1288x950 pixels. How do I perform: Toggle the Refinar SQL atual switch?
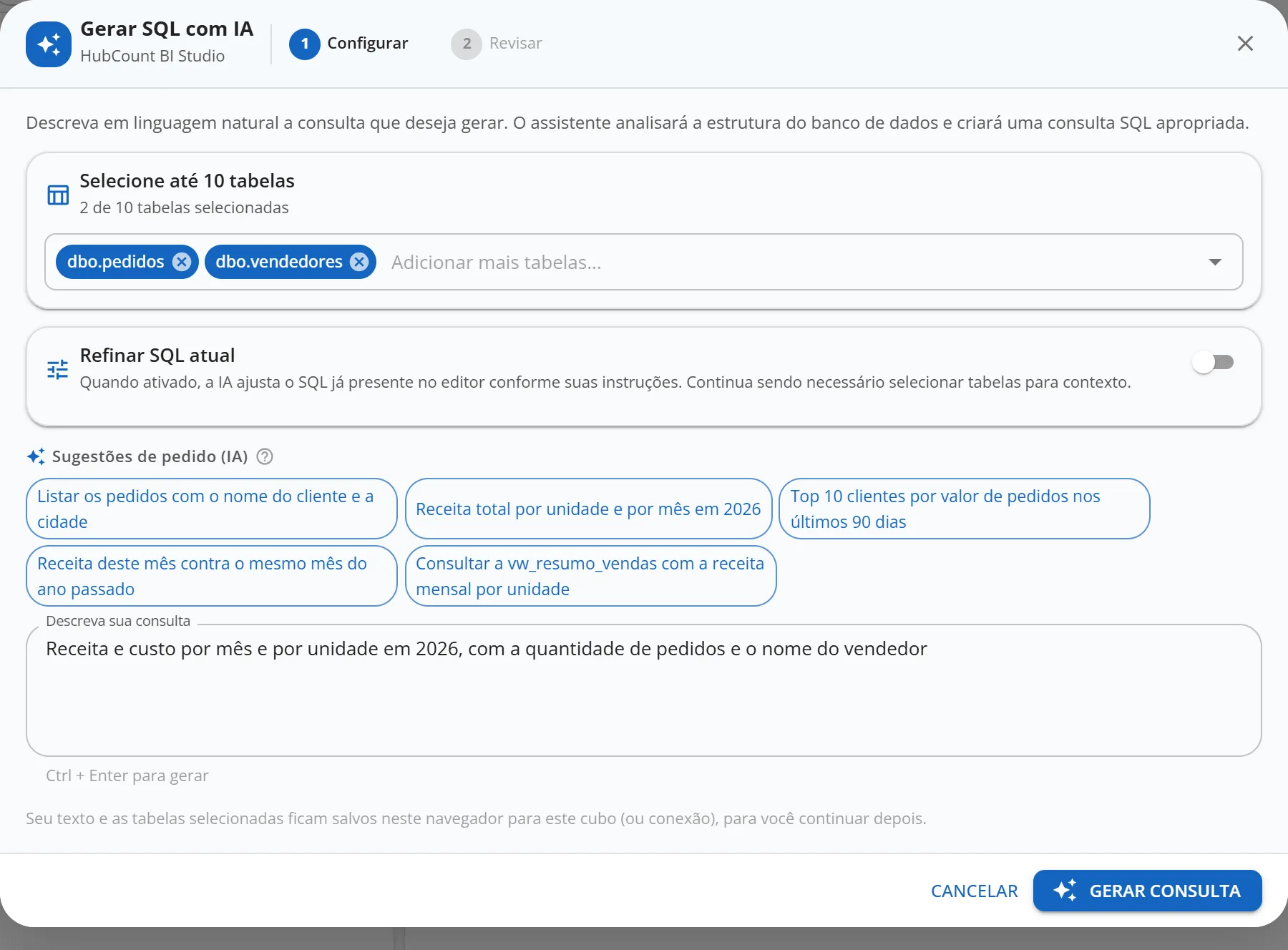[1213, 362]
